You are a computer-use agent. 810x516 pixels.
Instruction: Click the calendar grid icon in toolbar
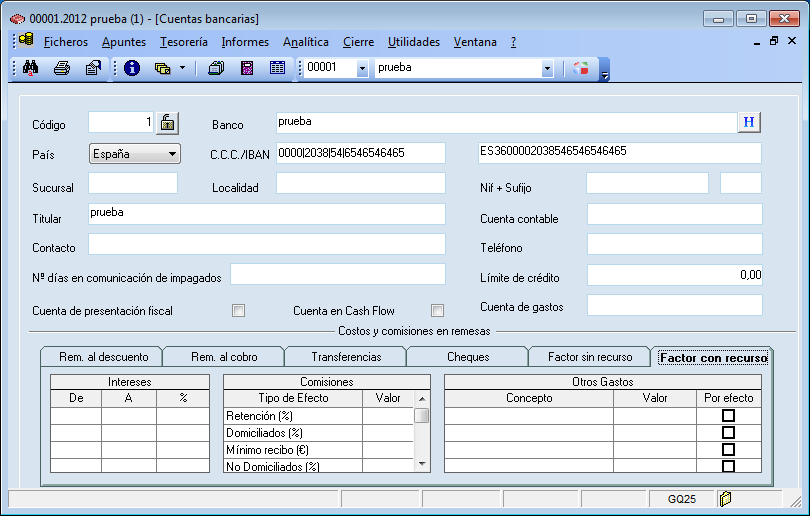pos(277,68)
